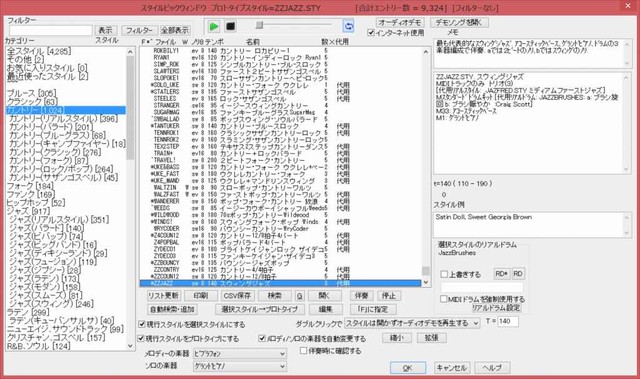Image resolution: width=640 pixels, height=379 pixels.
Task: Select カントリー(ブルーグラス) [68] category
Action: [x=58, y=135]
